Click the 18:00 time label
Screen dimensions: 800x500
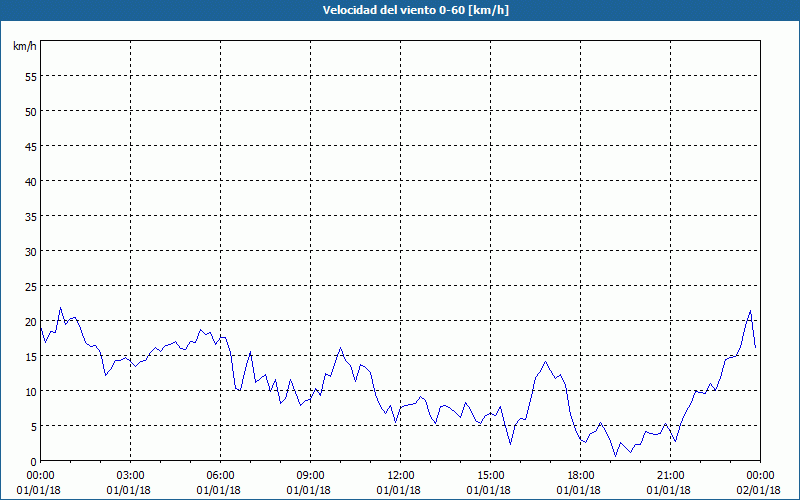point(580,476)
